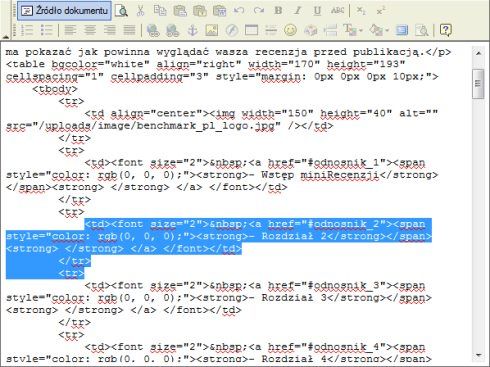
Task: Click the Copy icon
Action: coord(160,11)
